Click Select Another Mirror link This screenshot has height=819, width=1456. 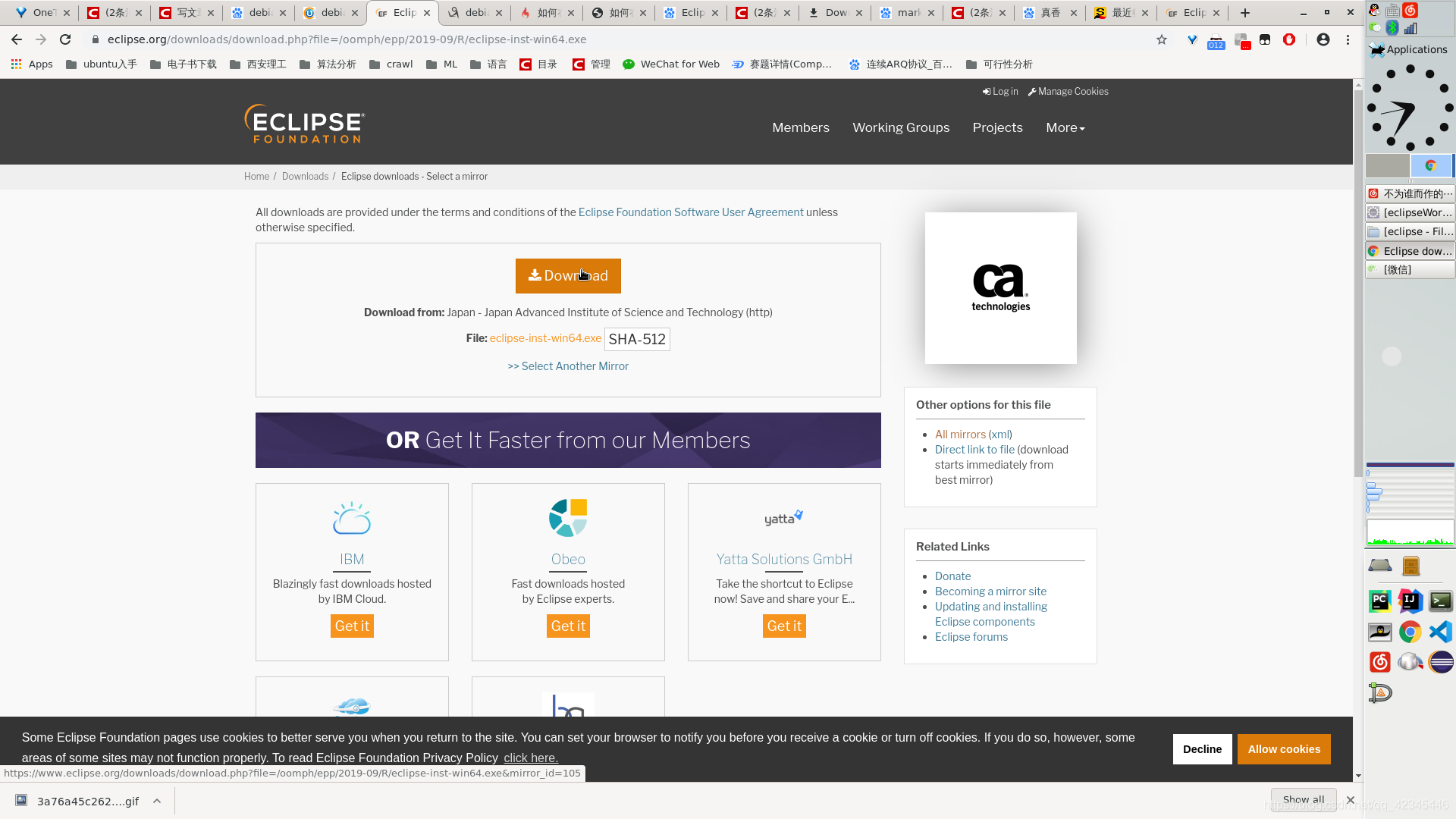click(568, 366)
